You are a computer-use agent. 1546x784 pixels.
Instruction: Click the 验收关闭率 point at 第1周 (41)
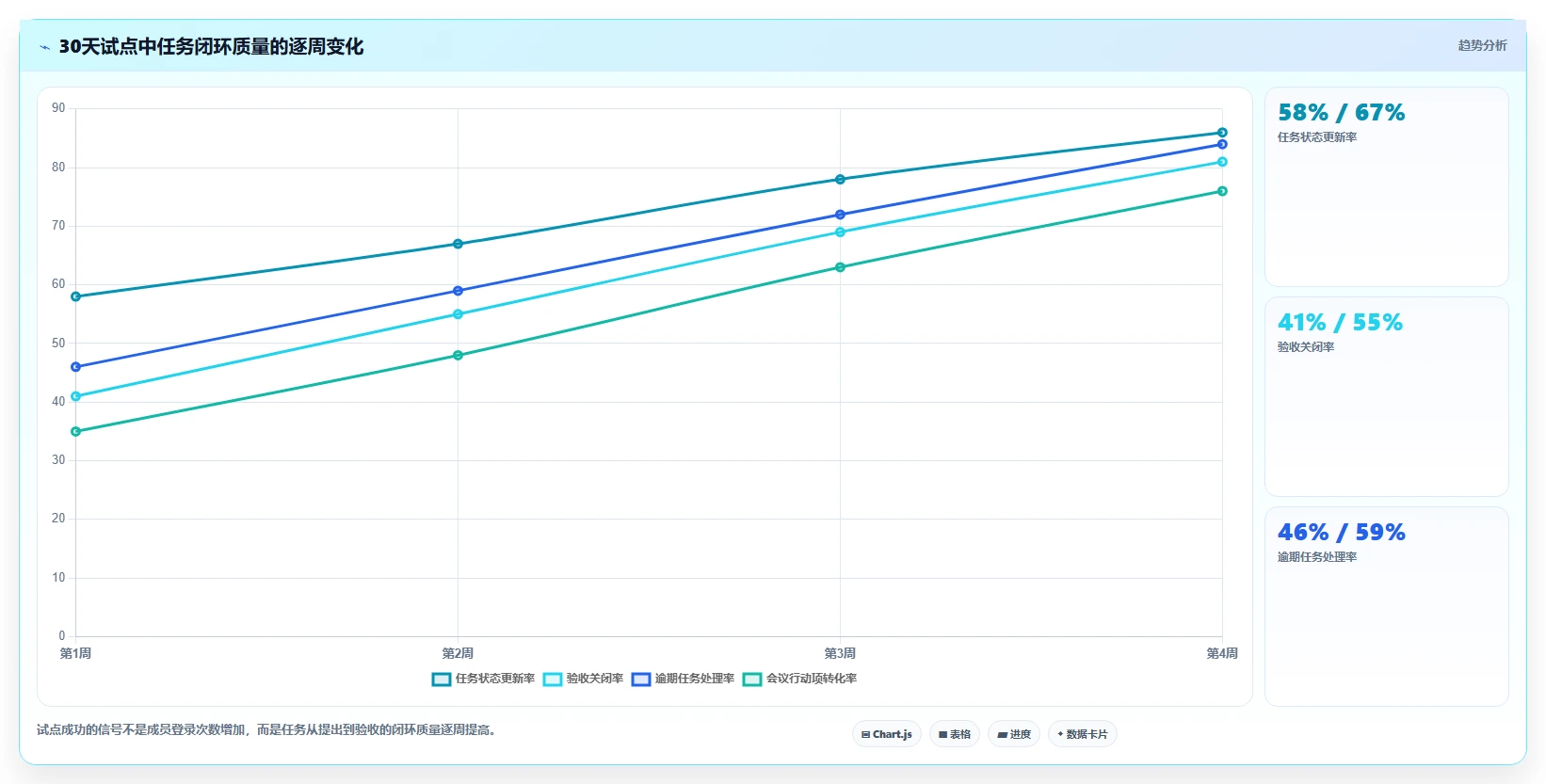tap(76, 396)
